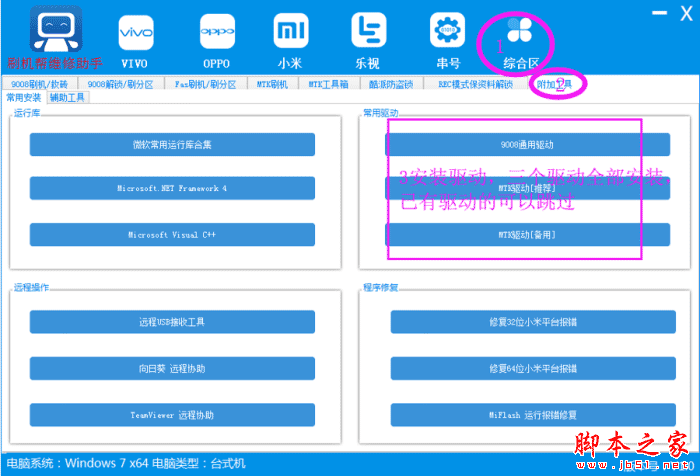Viewport: 700px width, 476px height.
Task: Open the 酷派防盗锁 tab
Action: point(391,84)
